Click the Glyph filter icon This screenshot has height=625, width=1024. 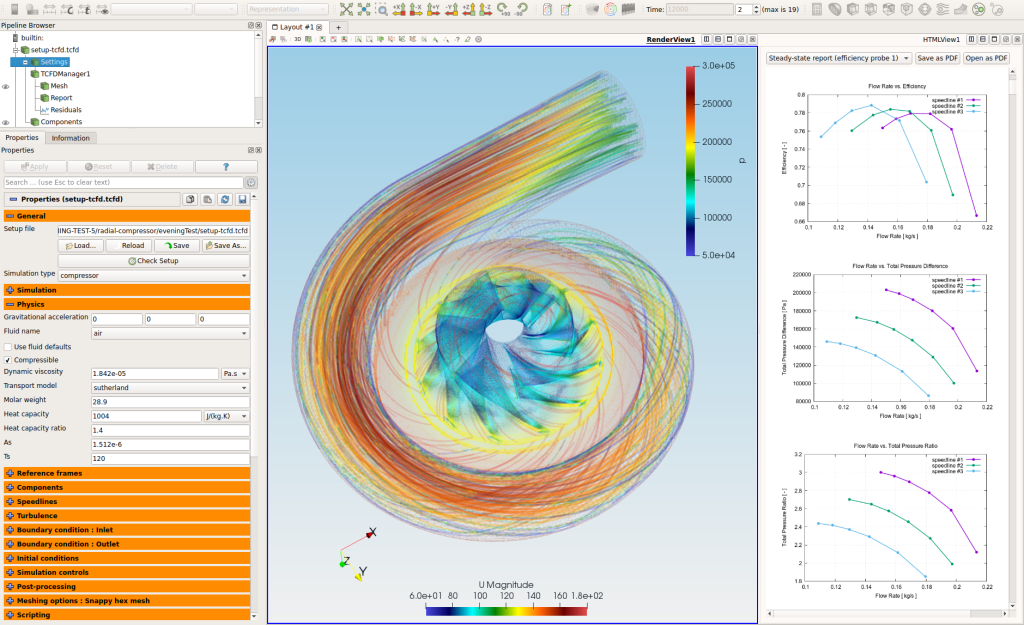pos(922,8)
